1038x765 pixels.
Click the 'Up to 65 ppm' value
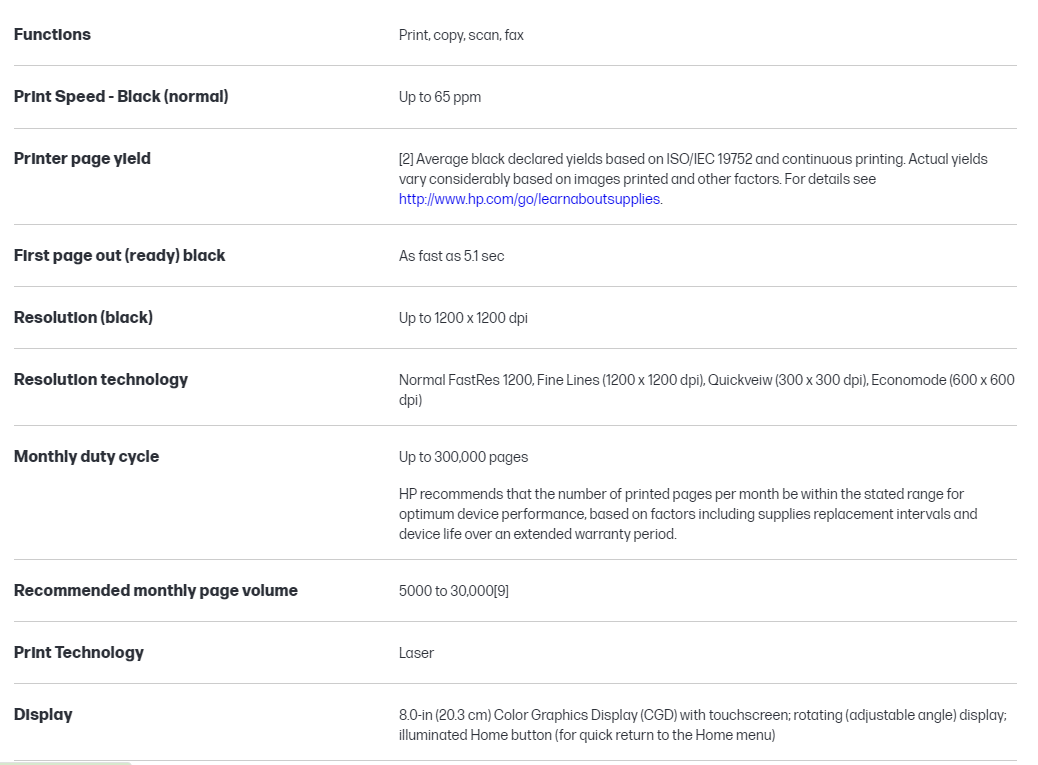coord(440,98)
